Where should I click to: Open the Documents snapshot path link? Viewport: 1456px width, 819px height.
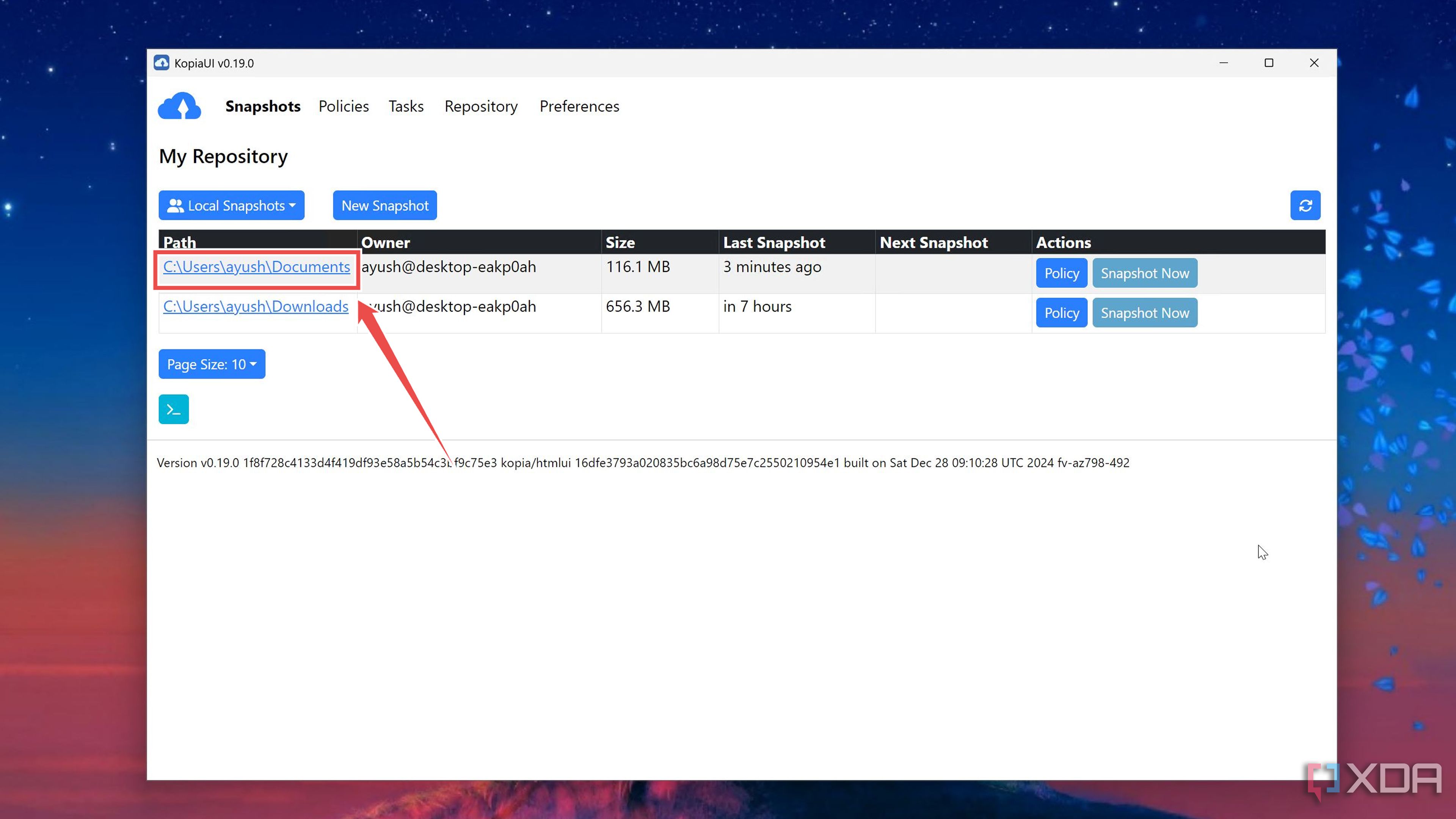(x=257, y=267)
